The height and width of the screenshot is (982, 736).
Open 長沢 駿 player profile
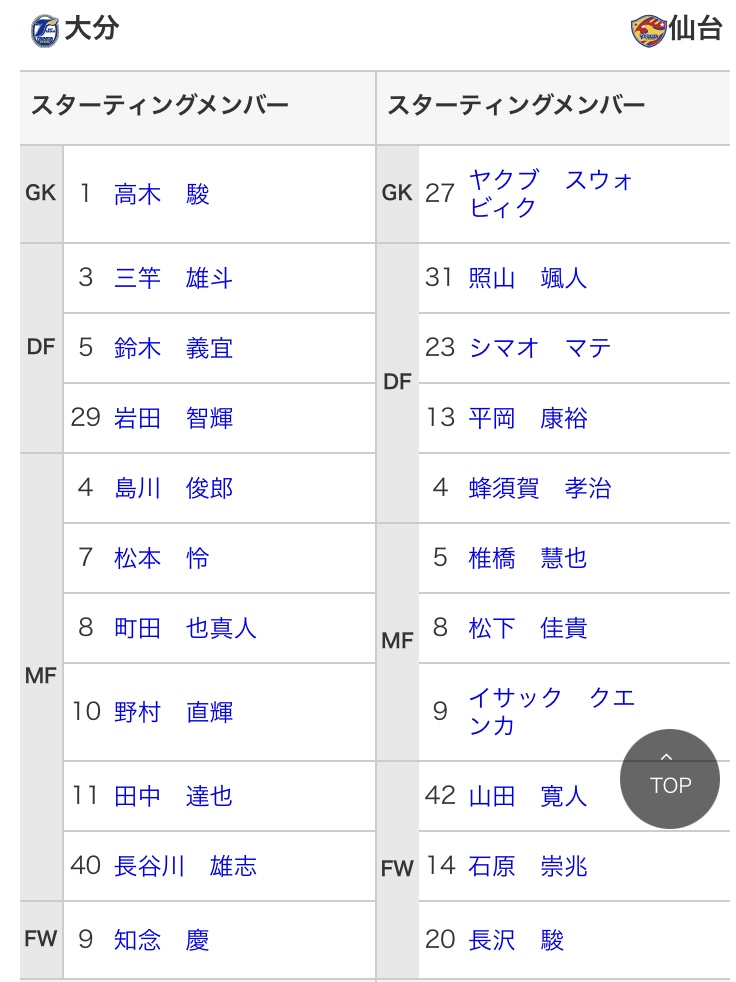(x=516, y=940)
